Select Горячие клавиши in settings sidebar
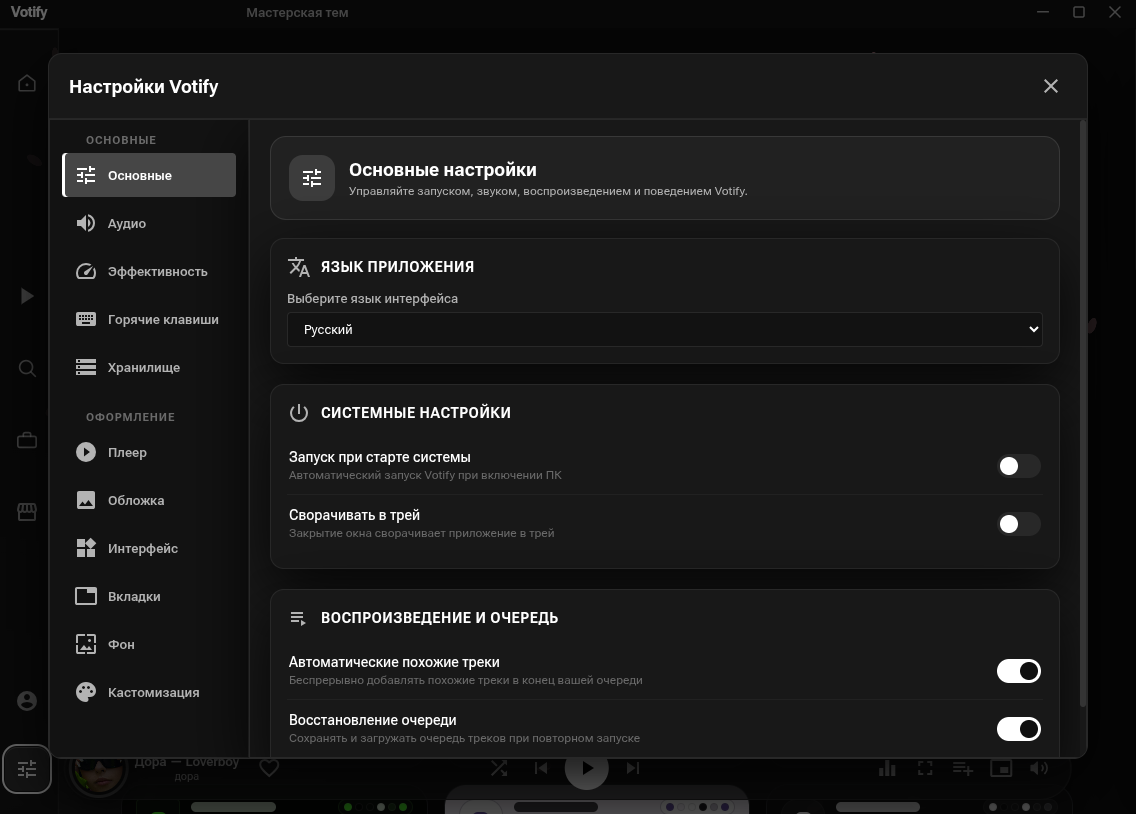The image size is (1136, 814). point(149,319)
